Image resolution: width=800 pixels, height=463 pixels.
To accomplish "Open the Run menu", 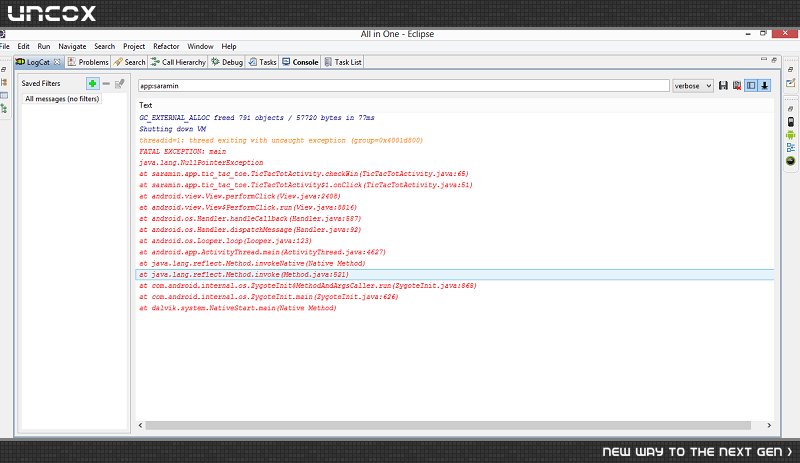I will [x=44, y=46].
